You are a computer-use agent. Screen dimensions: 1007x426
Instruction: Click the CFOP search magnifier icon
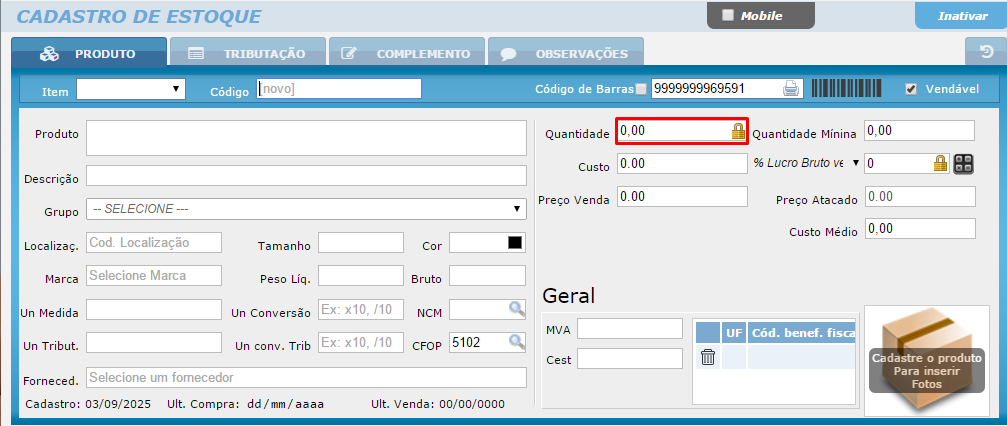tap(516, 342)
